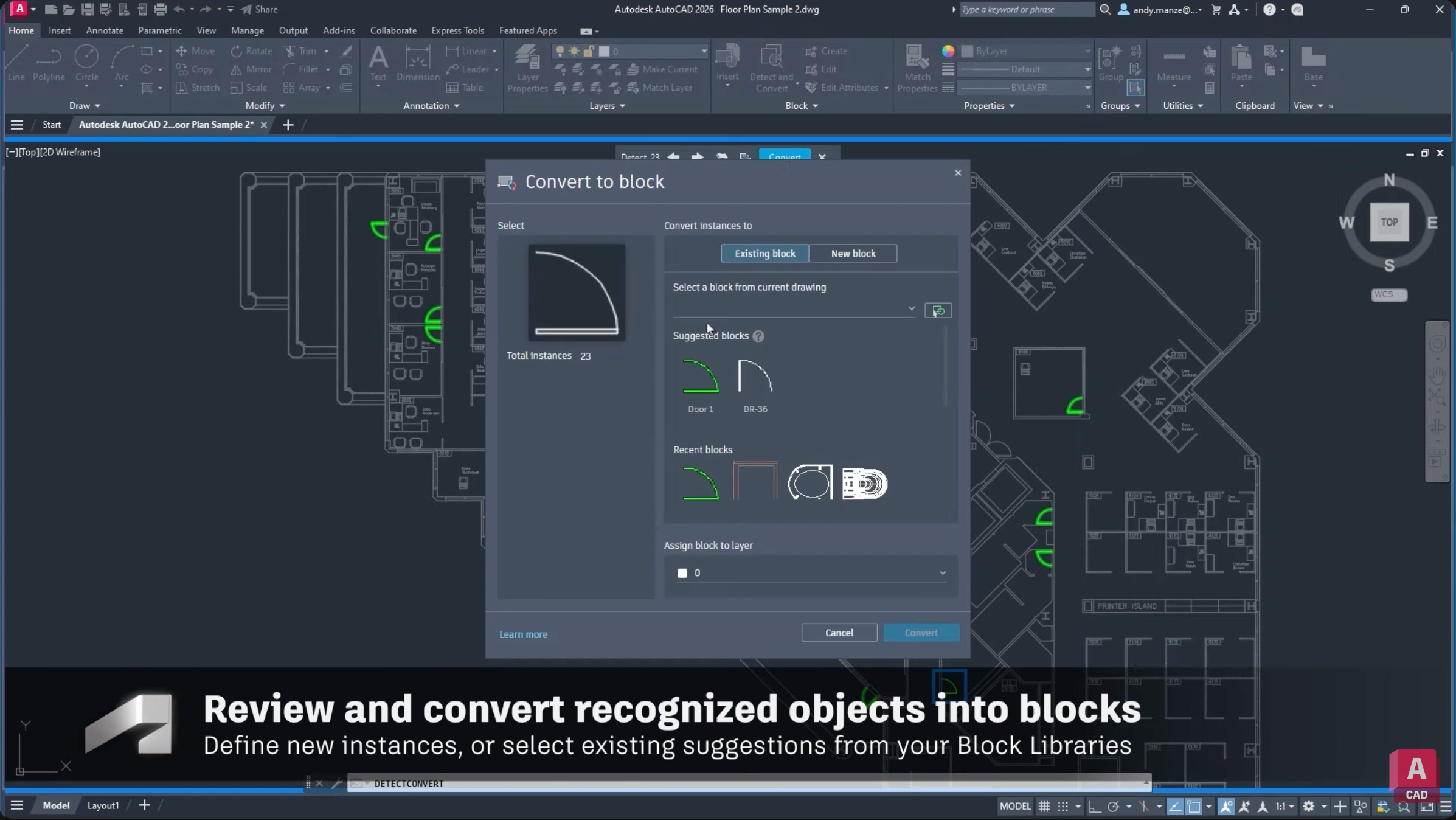Toggle snap mode in status bar

click(x=1063, y=806)
